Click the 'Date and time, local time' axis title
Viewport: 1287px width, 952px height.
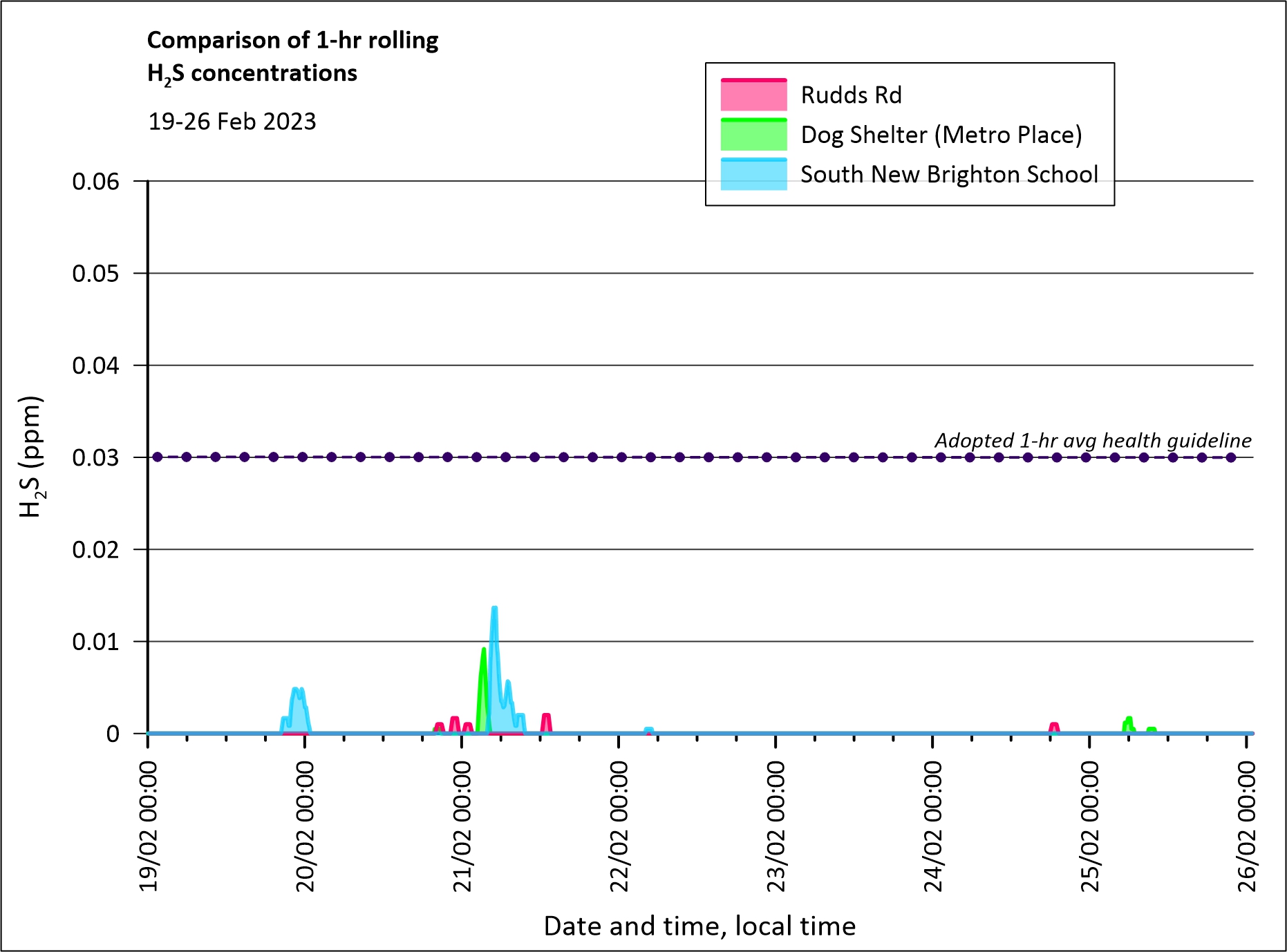(699, 926)
